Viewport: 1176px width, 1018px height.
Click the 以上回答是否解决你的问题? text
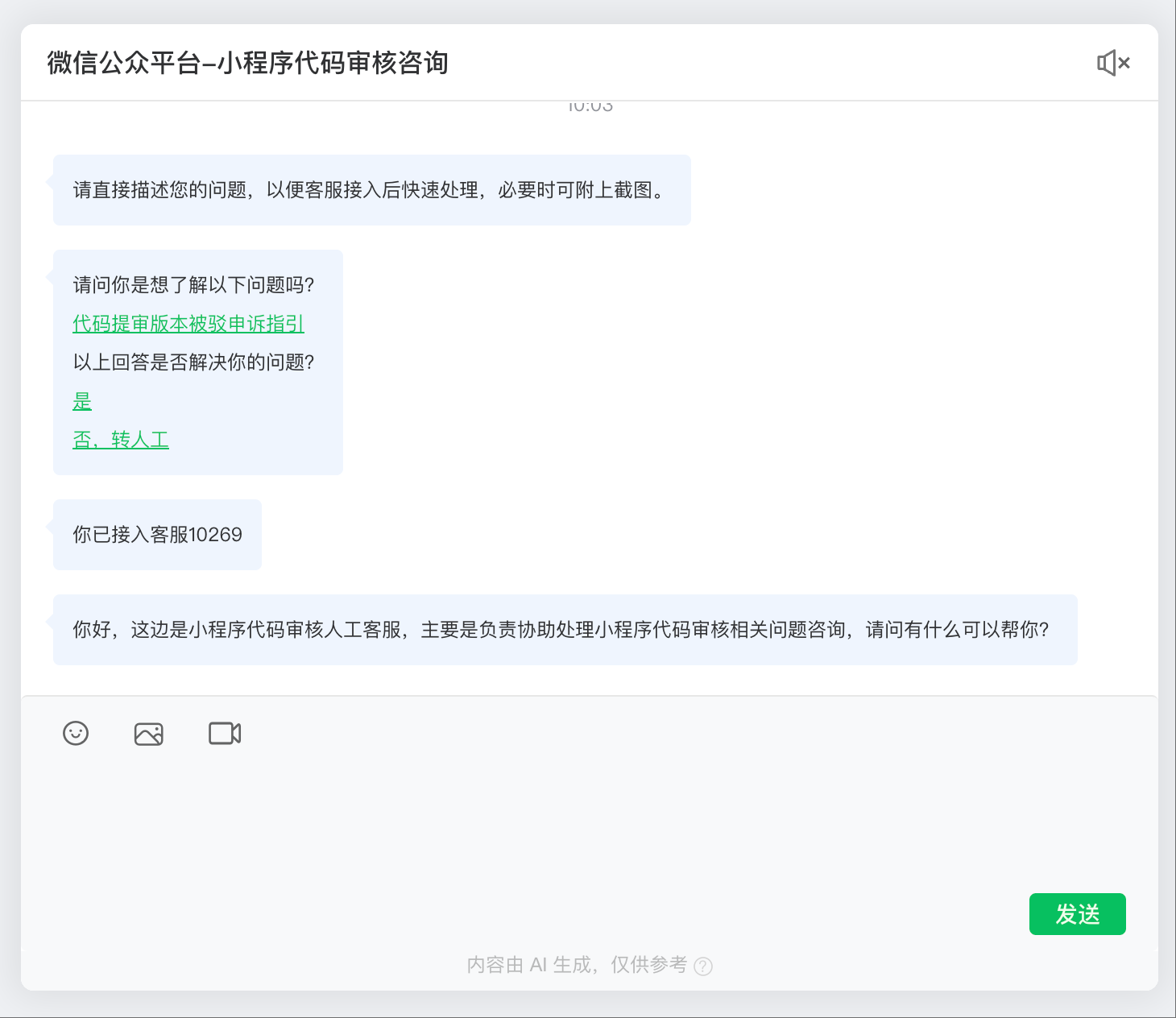pyautogui.click(x=193, y=362)
